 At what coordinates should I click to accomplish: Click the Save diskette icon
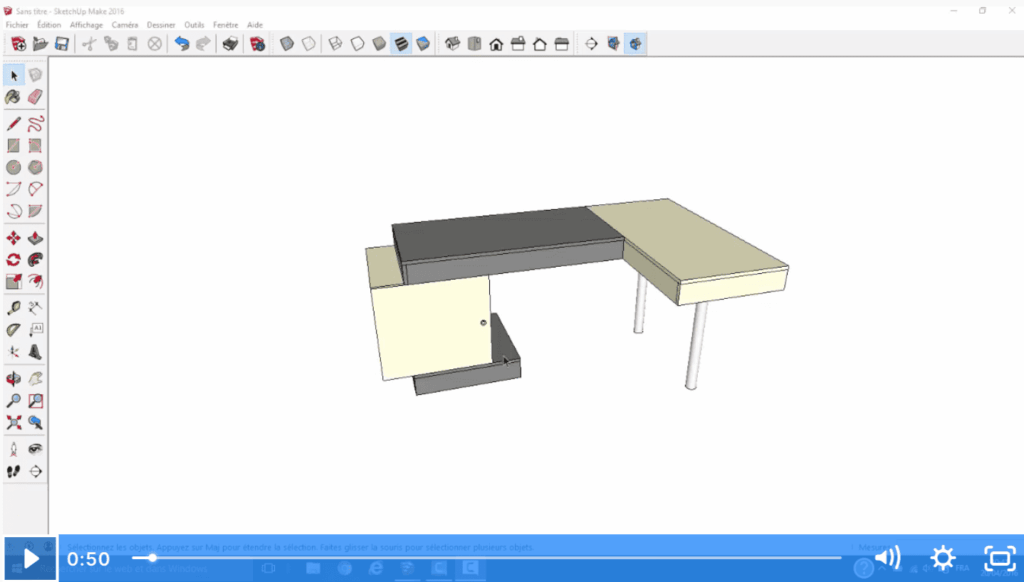(62, 44)
